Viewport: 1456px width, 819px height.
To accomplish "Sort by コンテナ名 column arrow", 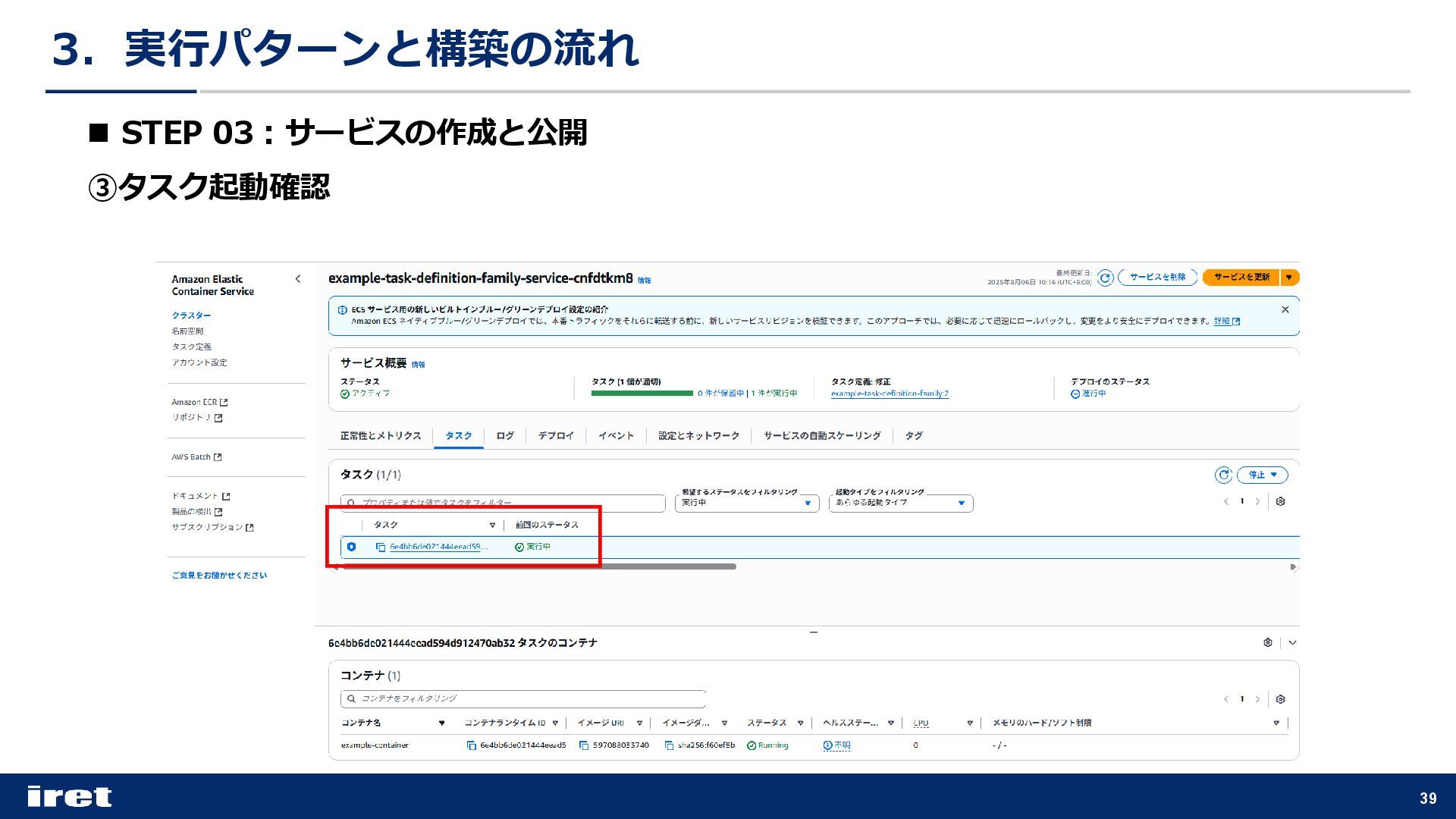I will pos(441,723).
